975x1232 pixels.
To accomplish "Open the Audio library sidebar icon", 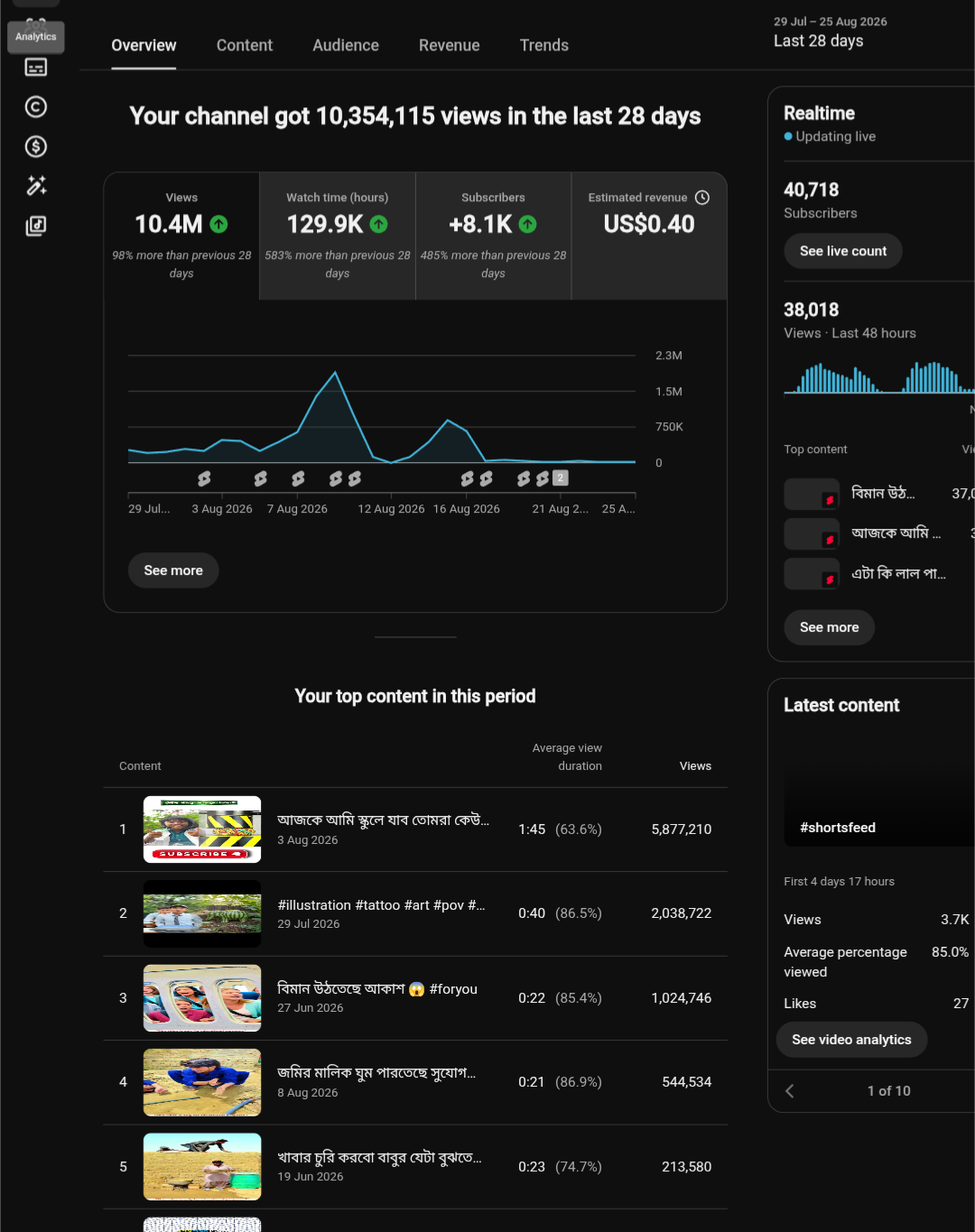I will coord(36,226).
